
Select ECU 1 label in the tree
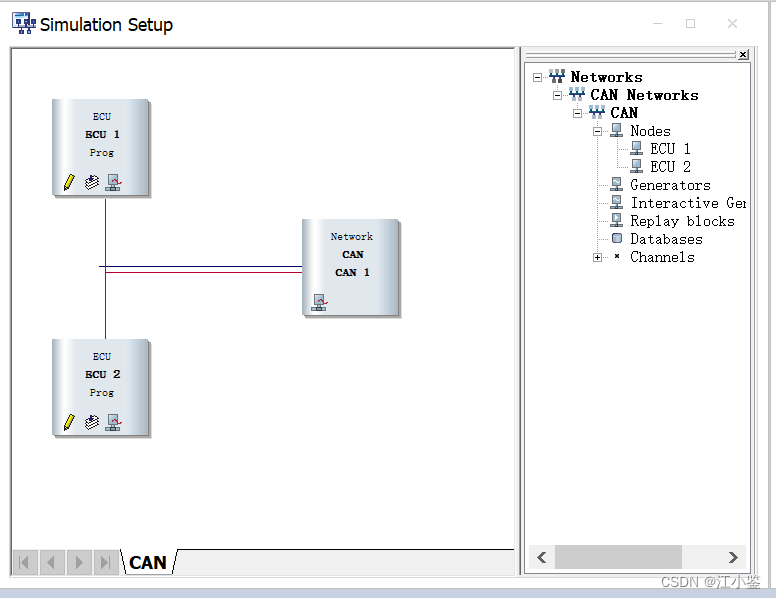coord(670,149)
